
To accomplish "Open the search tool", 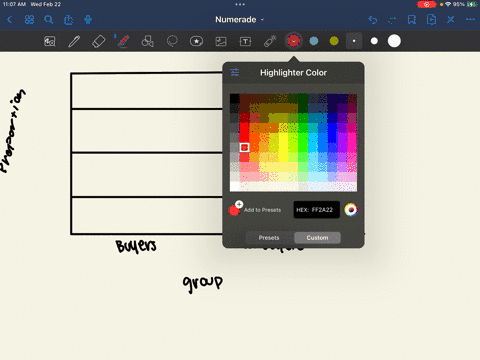I will point(49,20).
